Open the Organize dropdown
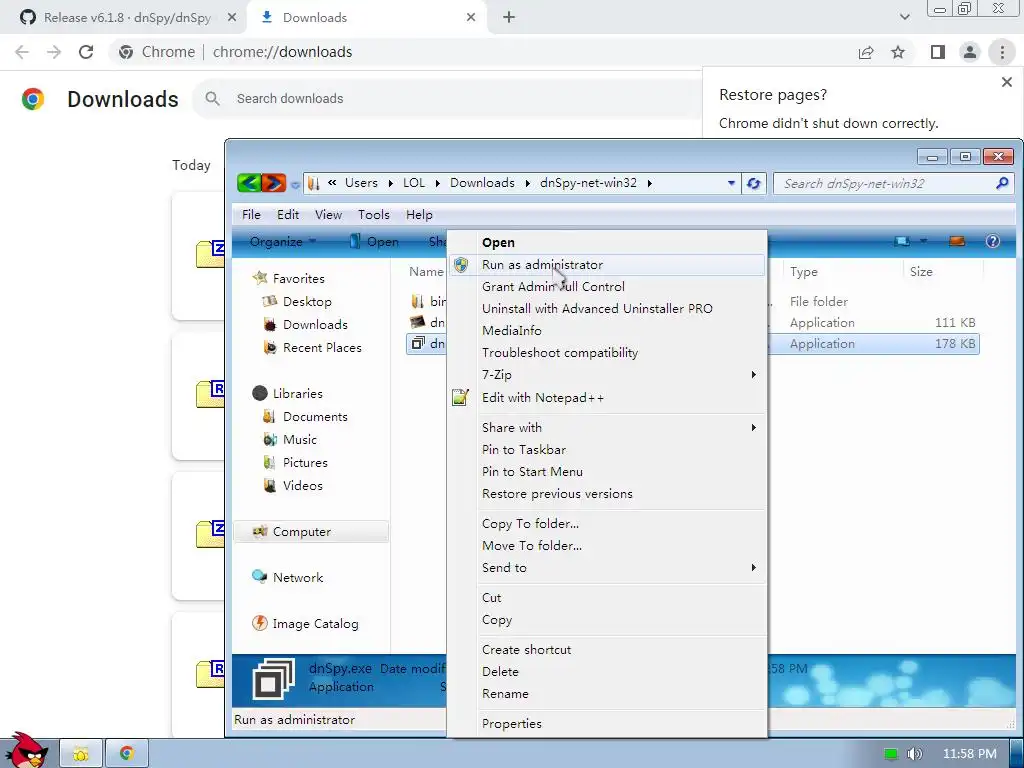 tap(283, 242)
